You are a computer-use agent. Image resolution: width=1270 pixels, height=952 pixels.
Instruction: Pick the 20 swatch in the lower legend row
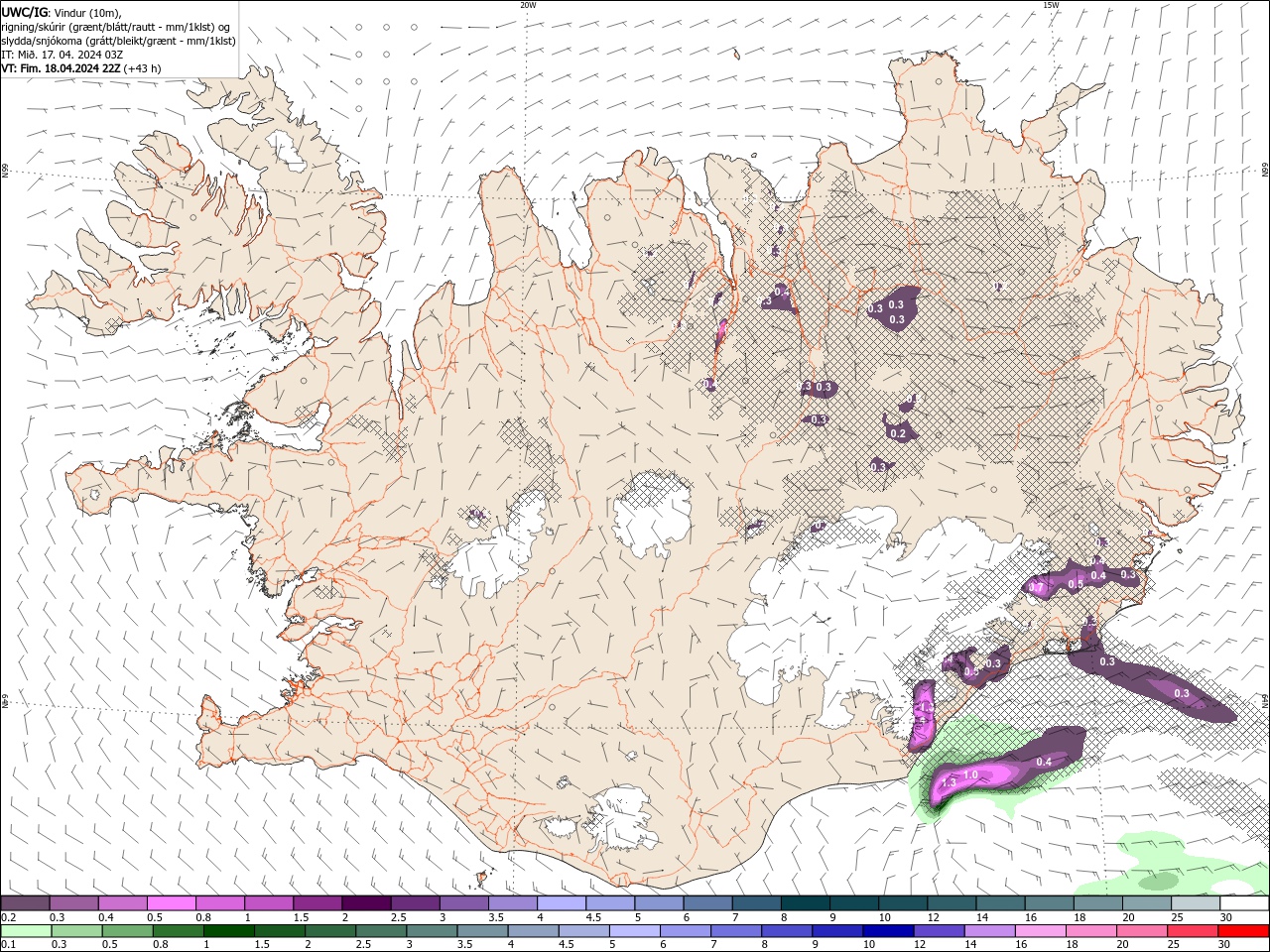click(x=1140, y=931)
